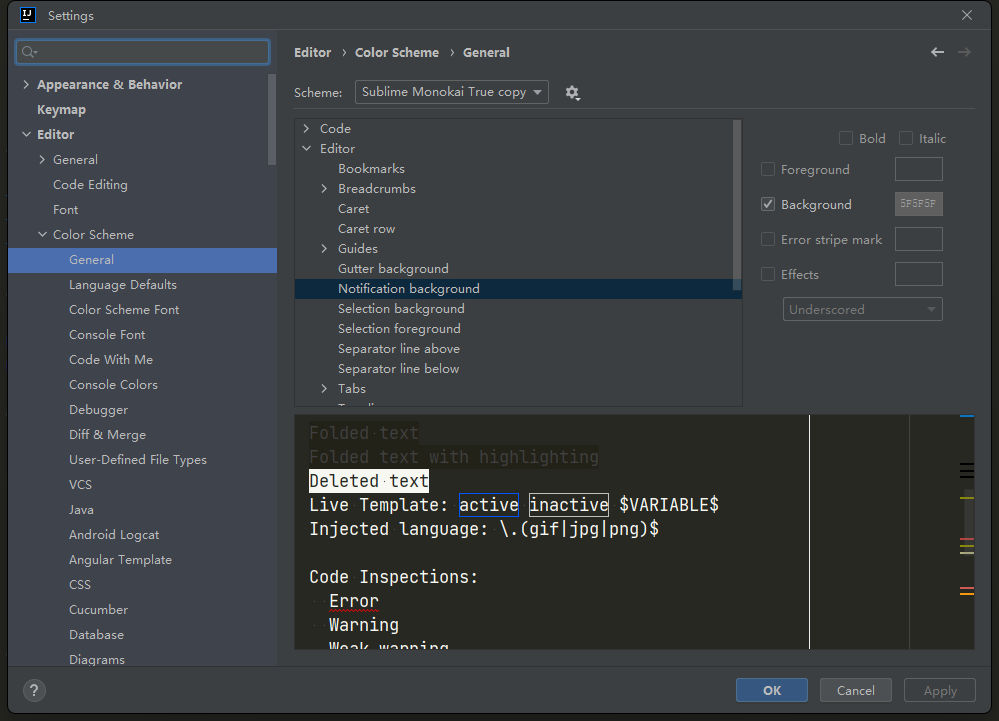Select Caret row in the color list
This screenshot has width=999, height=721.
366,229
